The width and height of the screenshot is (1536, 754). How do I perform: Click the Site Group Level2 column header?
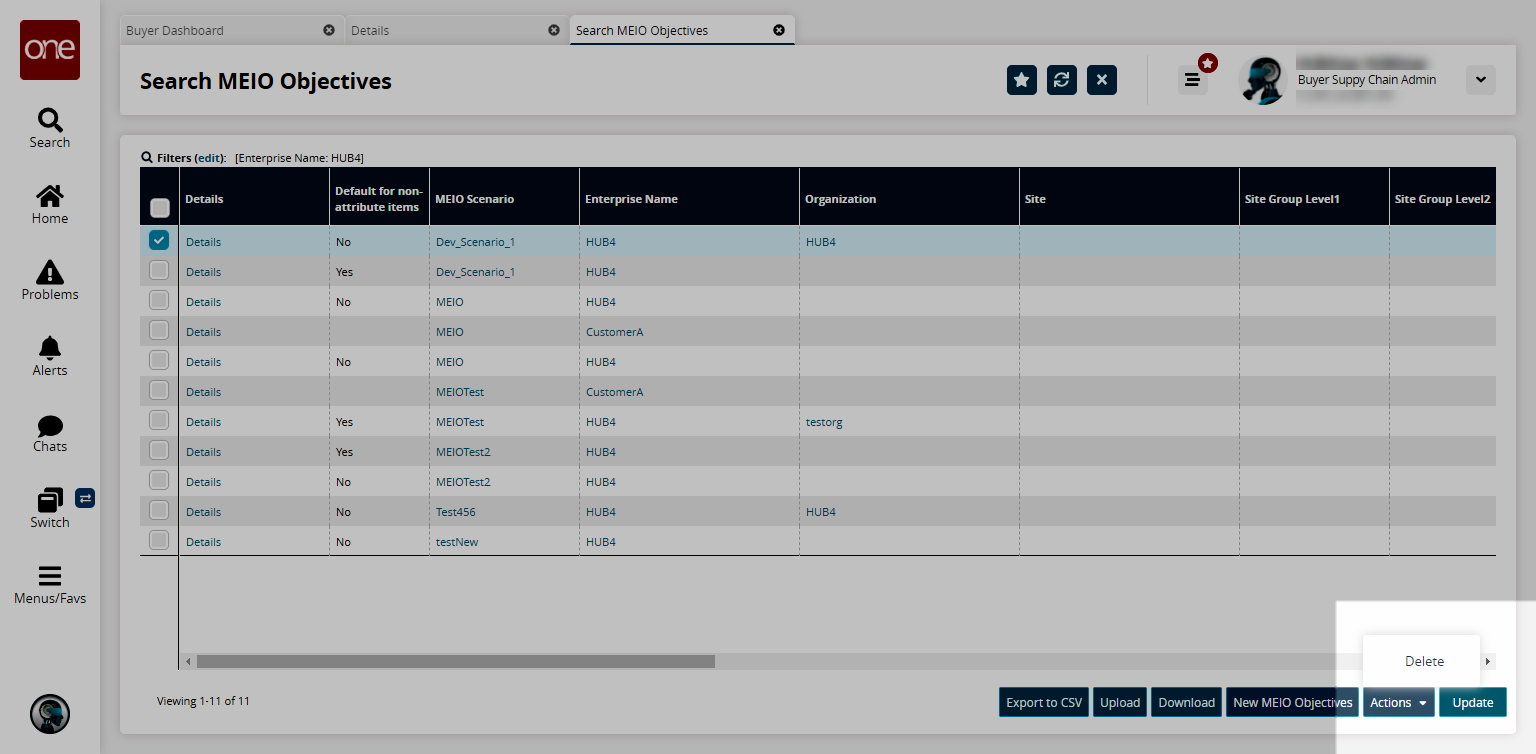[1443, 198]
